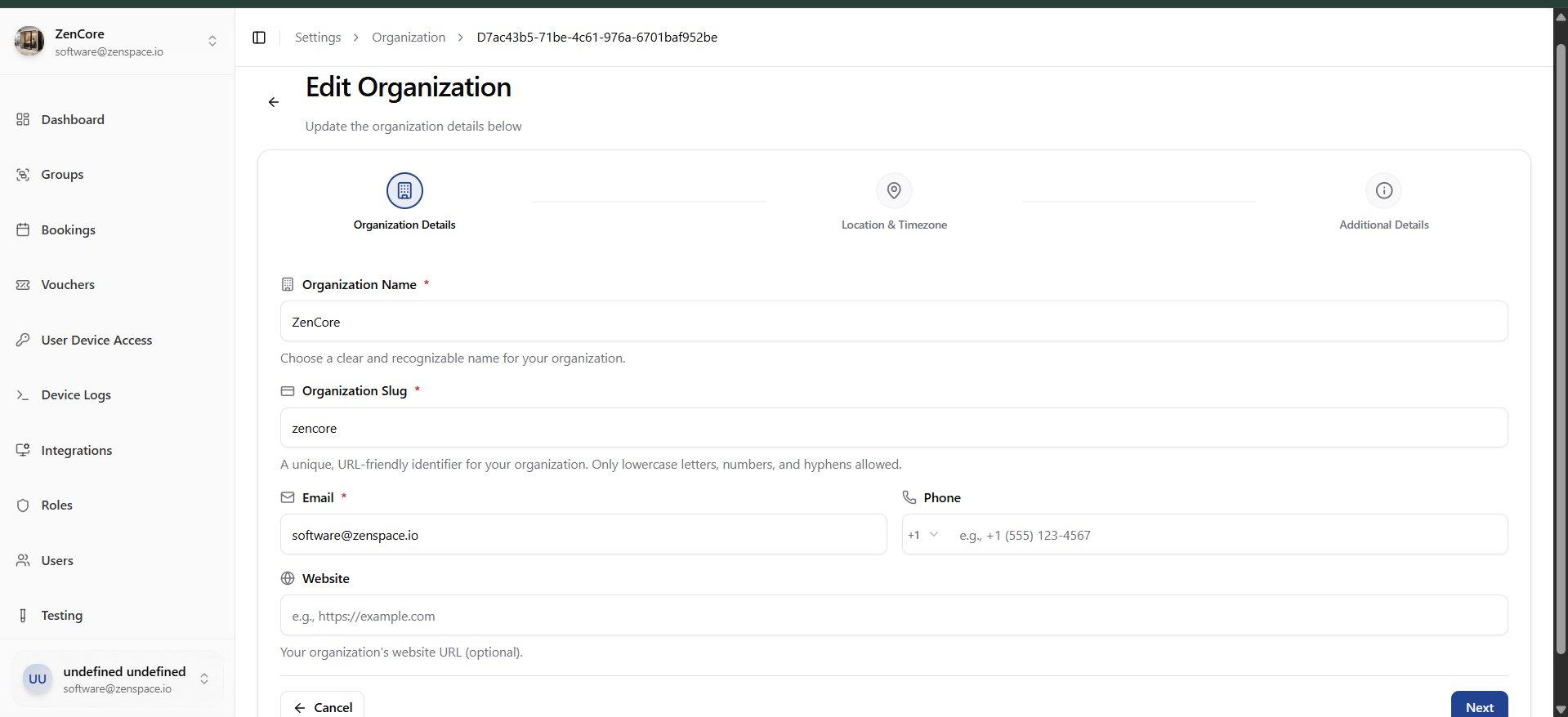Toggle the sidebar panel icon
Screen dimensions: 1568x717
pos(259,38)
